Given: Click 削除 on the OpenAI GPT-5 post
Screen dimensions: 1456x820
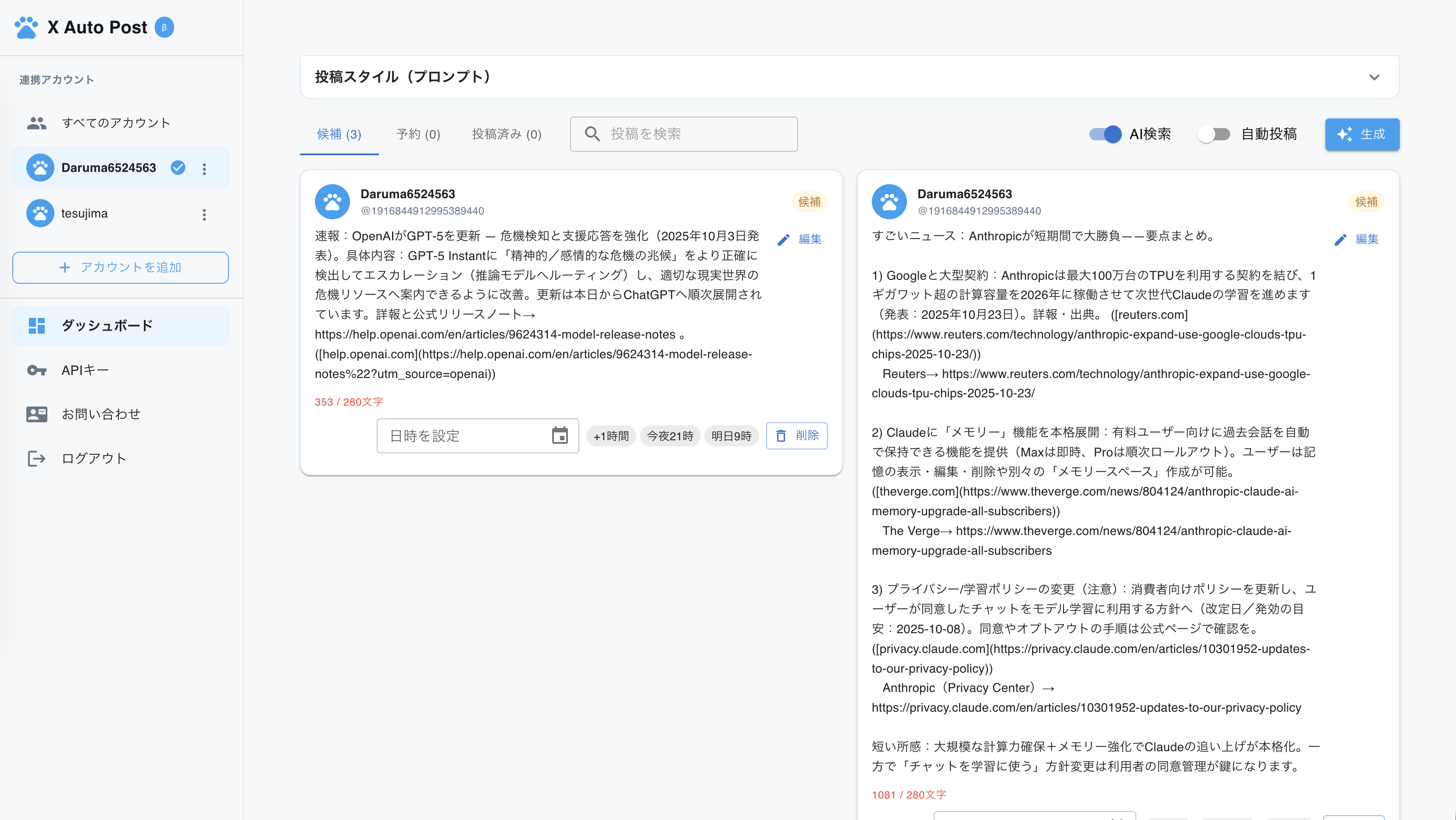Looking at the screenshot, I should pyautogui.click(x=797, y=436).
